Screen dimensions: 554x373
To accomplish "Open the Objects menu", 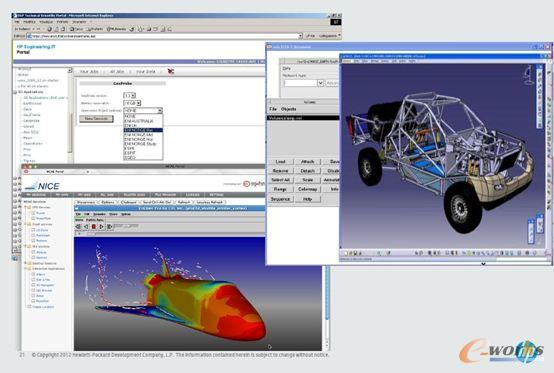I will pyautogui.click(x=289, y=109).
